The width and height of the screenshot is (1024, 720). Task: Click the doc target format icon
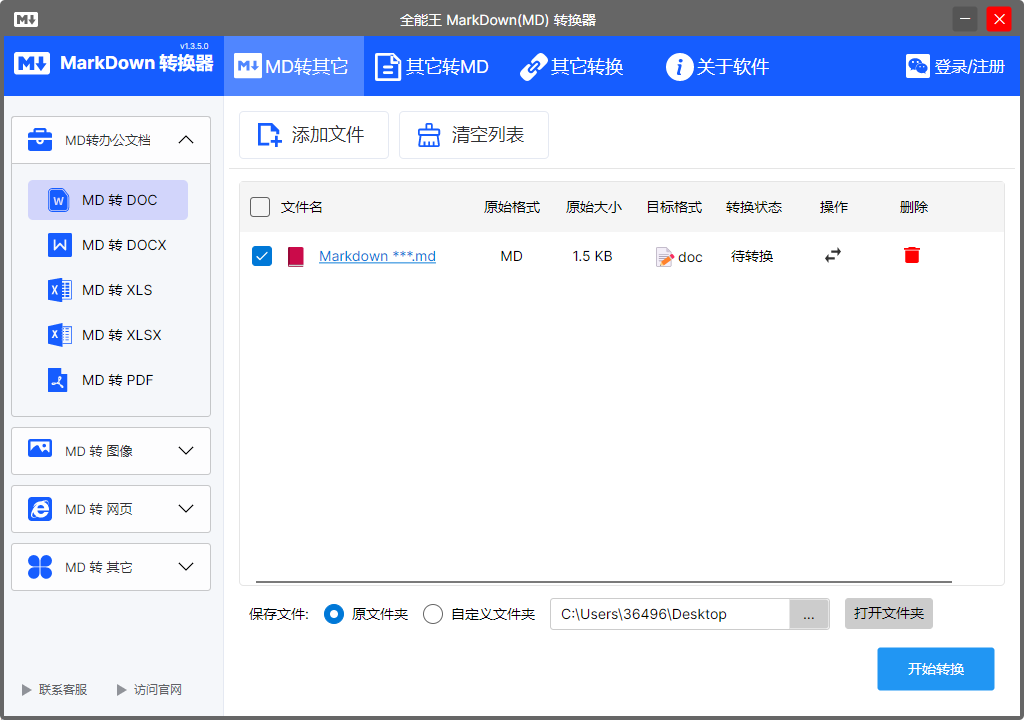click(664, 257)
